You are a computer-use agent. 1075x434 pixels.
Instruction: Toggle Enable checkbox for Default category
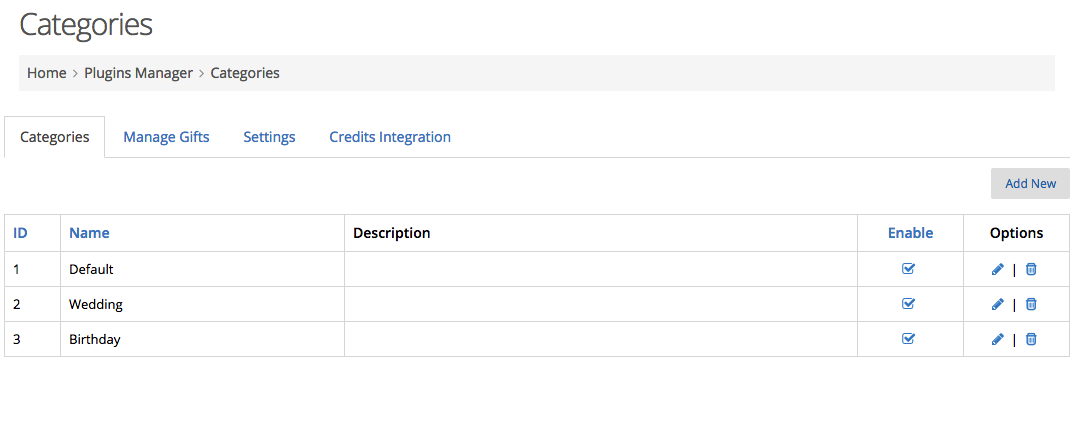pyautogui.click(x=908, y=269)
